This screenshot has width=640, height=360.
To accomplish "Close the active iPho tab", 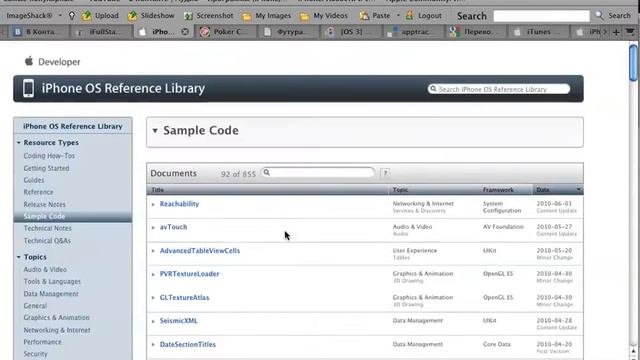I will coord(185,32).
